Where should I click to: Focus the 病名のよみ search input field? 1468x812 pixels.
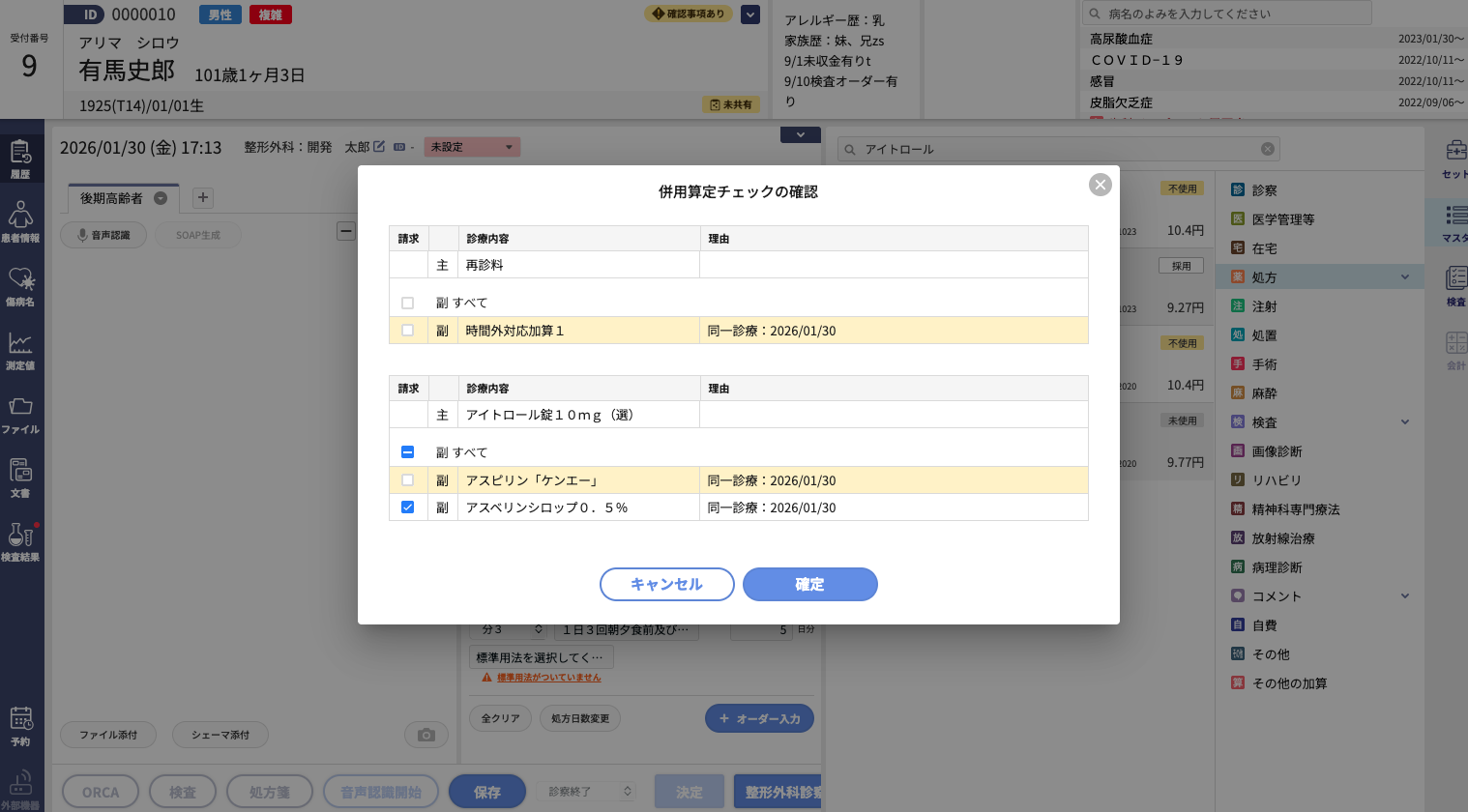(x=1227, y=14)
